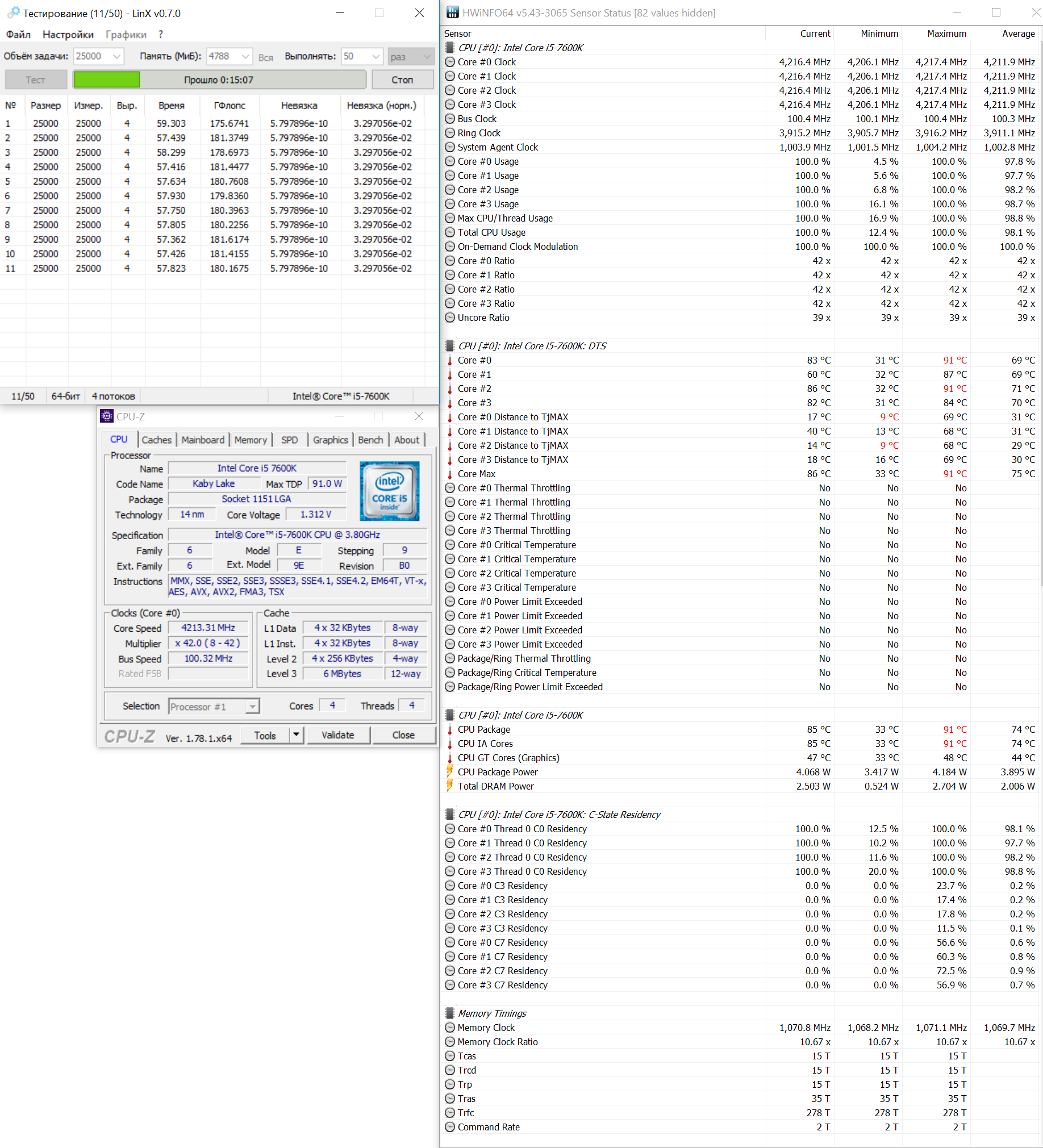Viewport: 1043px width, 1148px height.
Task: Click the icon beside Core #0 C7 Residency
Action: point(450,942)
